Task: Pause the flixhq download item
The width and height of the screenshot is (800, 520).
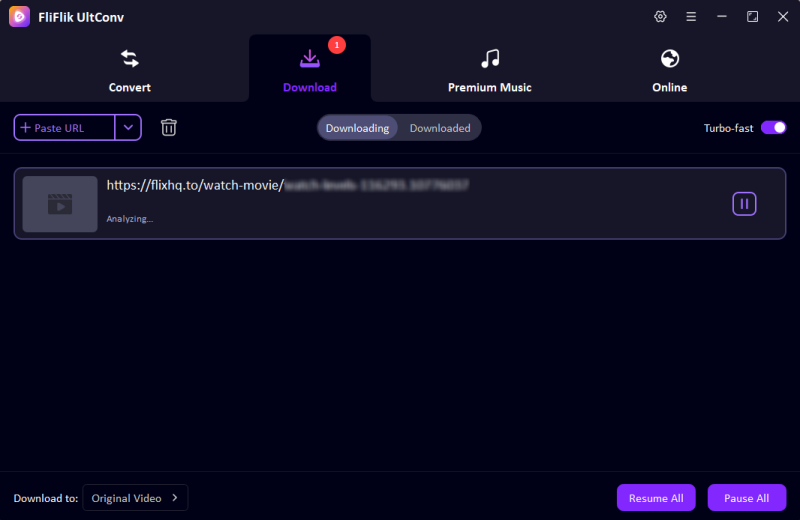Action: (744, 204)
